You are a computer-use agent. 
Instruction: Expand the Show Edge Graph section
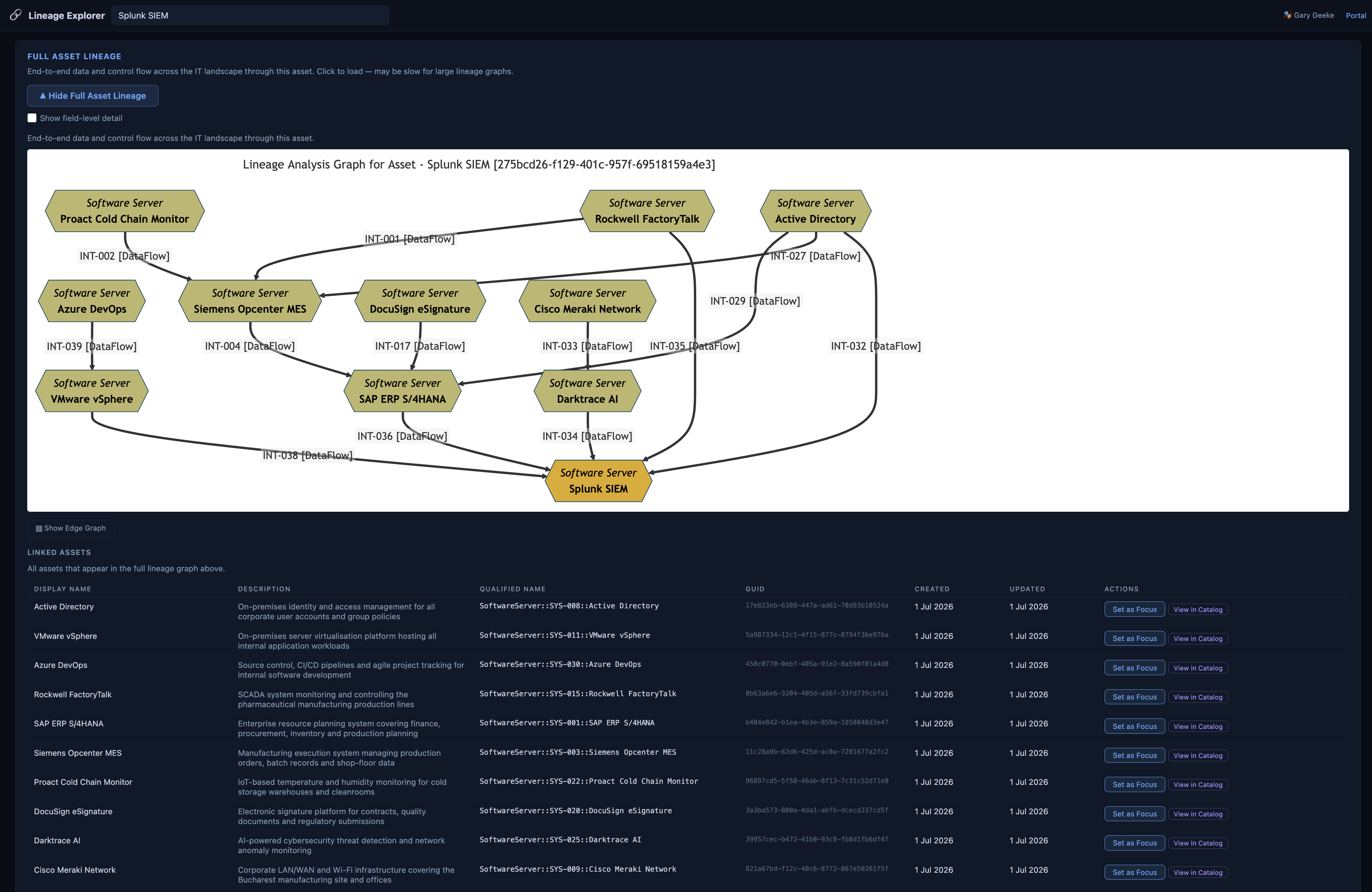[70, 528]
